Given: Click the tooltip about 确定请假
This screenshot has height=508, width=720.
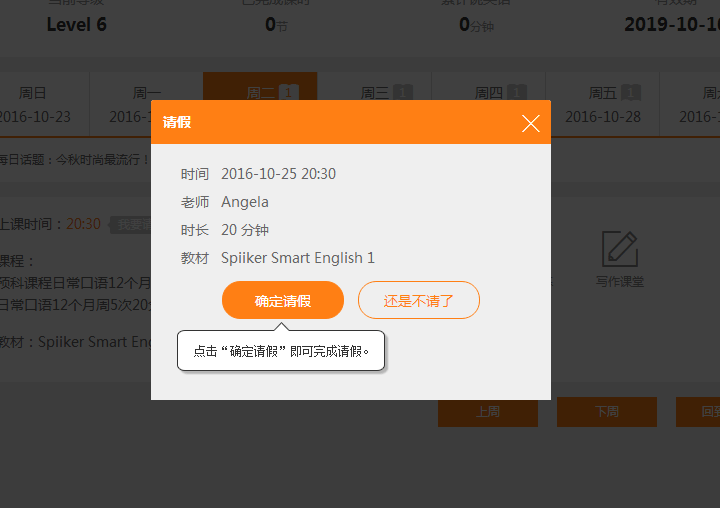Looking at the screenshot, I should click(281, 351).
